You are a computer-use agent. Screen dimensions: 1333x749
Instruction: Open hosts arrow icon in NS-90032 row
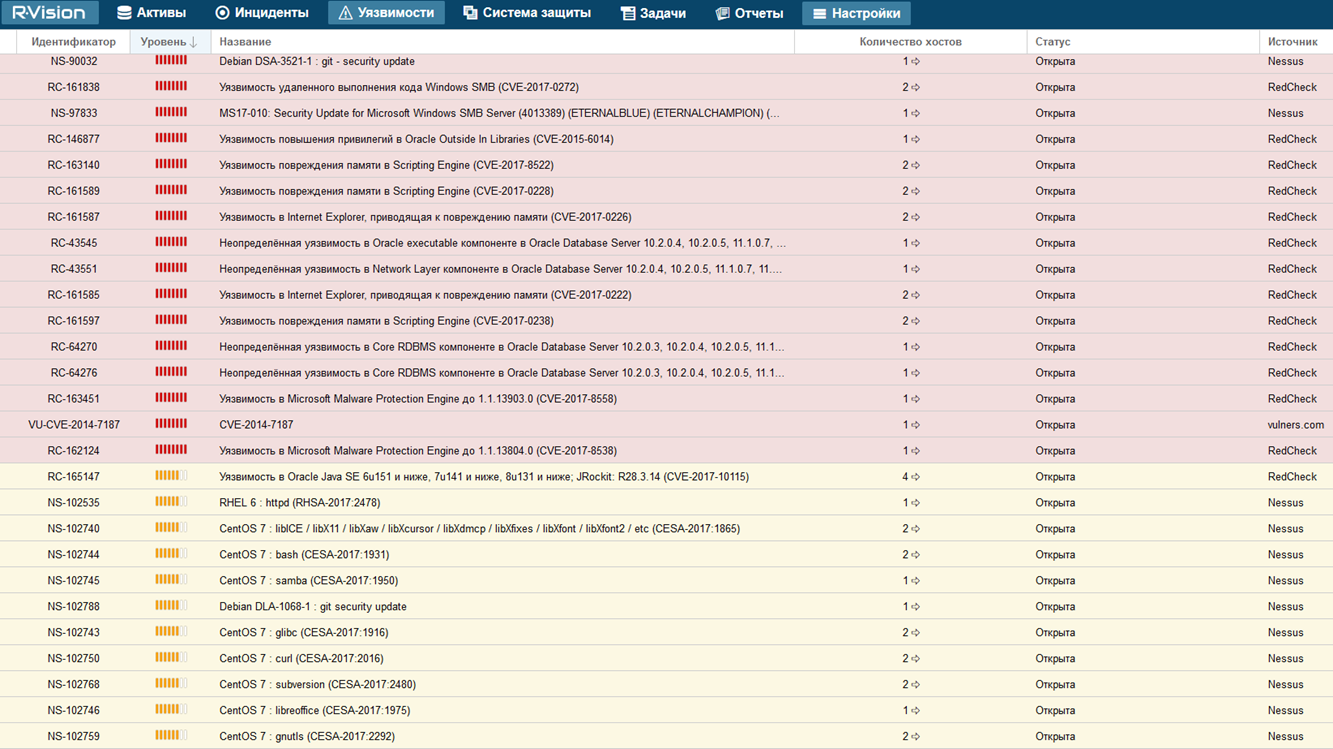click(x=915, y=62)
